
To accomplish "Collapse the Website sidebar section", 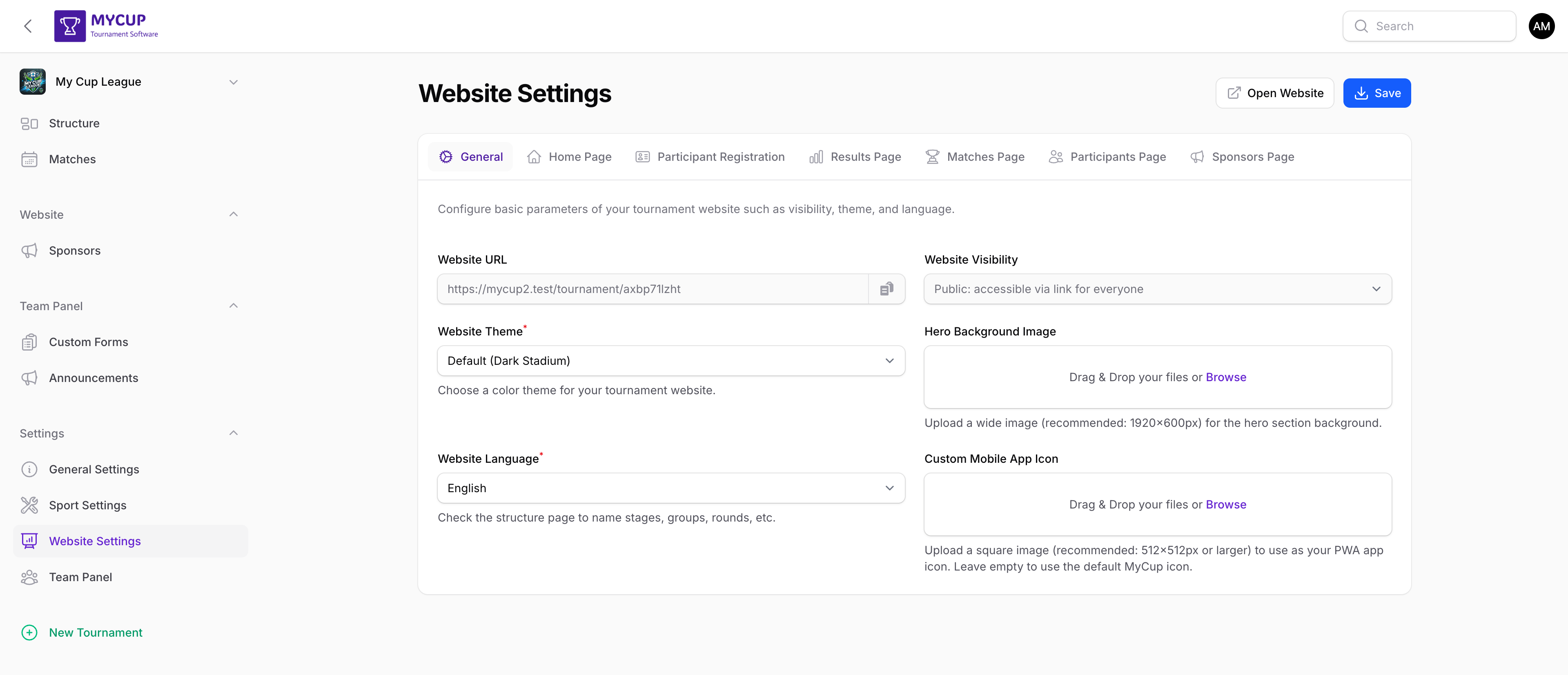I will [233, 214].
